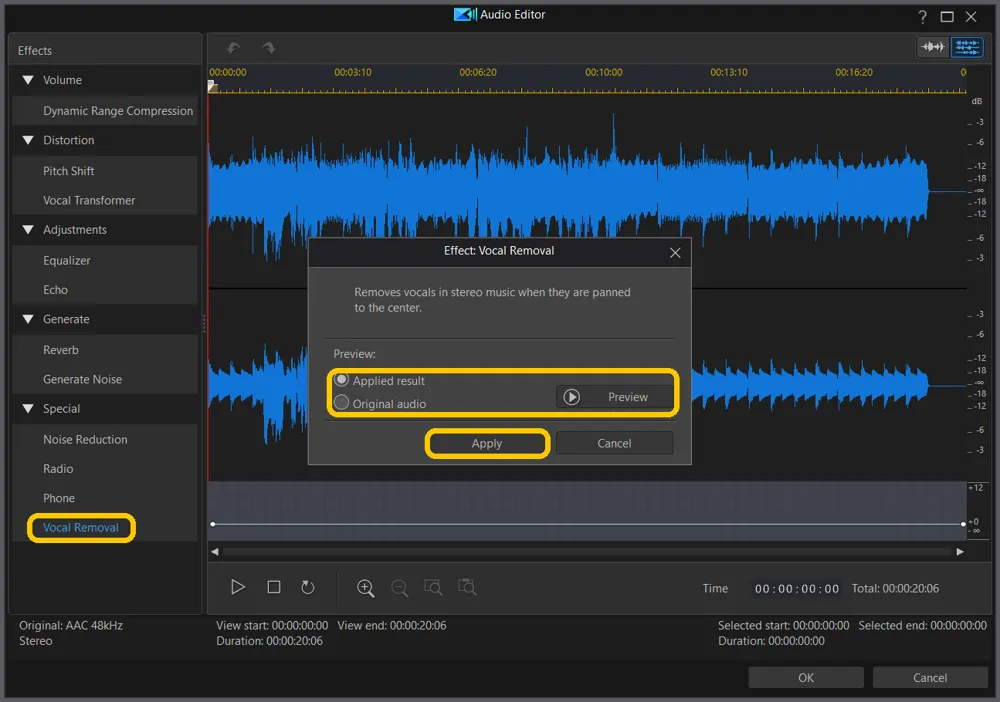Collapse the Generate effects group

point(28,319)
